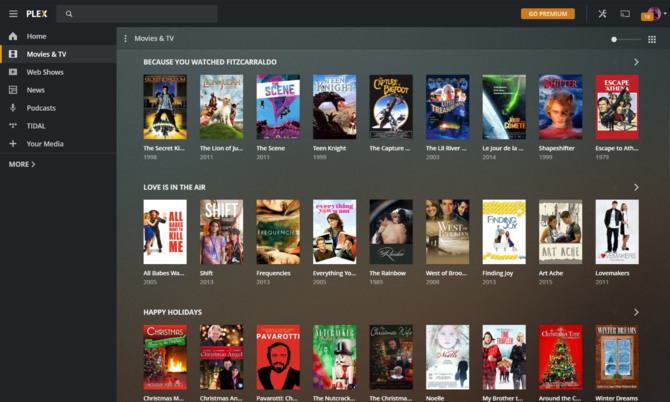Open the Winter Dreams poster

tap(617, 357)
